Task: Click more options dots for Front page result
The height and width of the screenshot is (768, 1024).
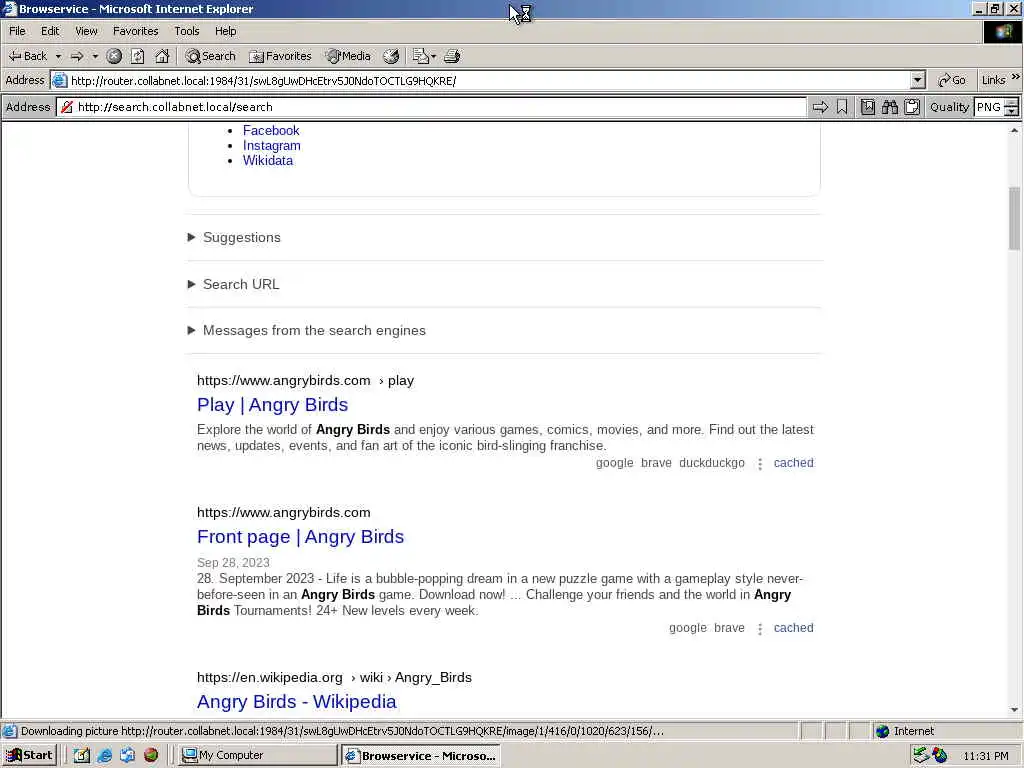Action: point(760,629)
